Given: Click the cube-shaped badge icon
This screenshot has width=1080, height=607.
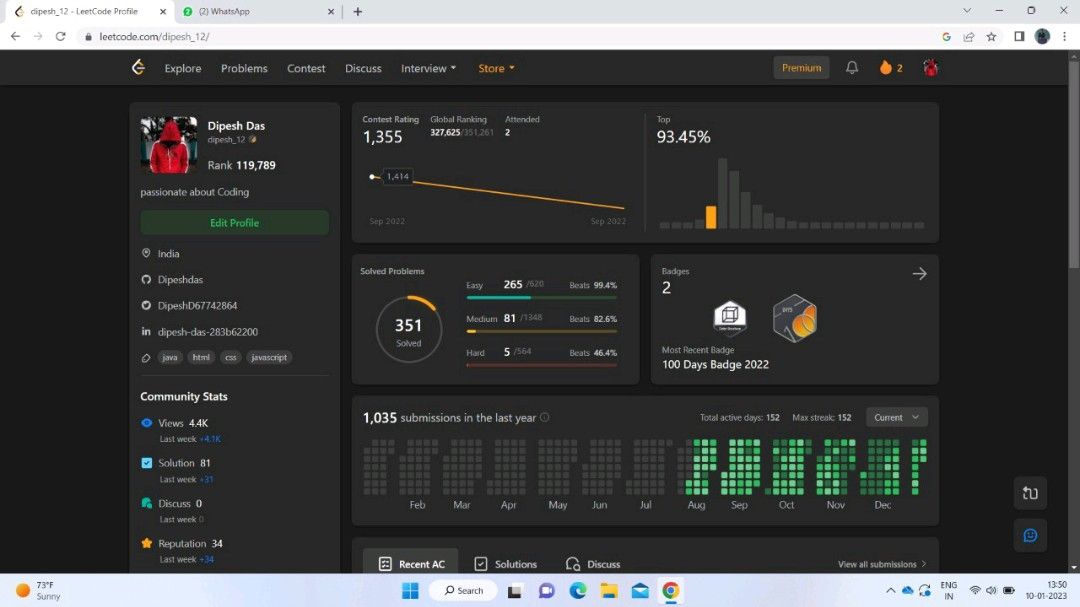Looking at the screenshot, I should [x=730, y=318].
